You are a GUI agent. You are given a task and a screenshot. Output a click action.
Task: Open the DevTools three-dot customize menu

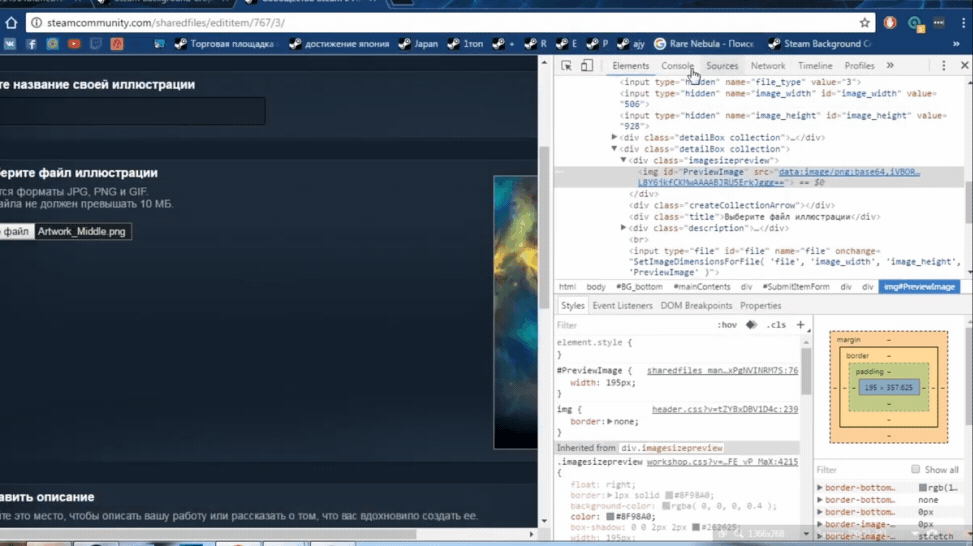tap(944, 66)
